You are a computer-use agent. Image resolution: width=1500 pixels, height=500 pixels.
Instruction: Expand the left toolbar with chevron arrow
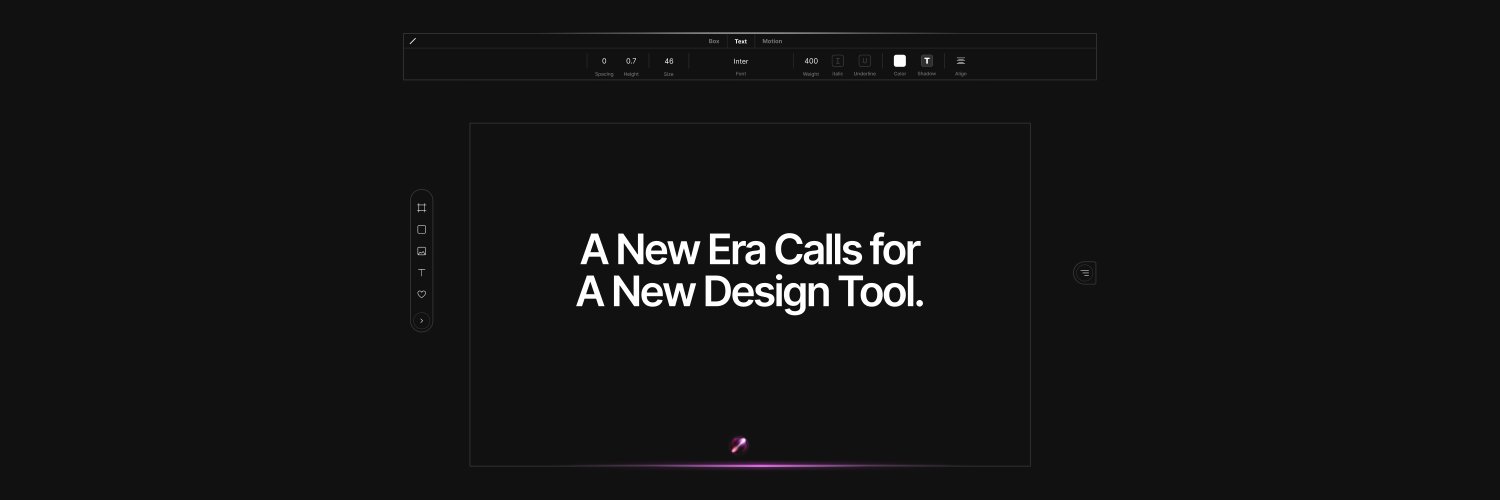tap(421, 321)
